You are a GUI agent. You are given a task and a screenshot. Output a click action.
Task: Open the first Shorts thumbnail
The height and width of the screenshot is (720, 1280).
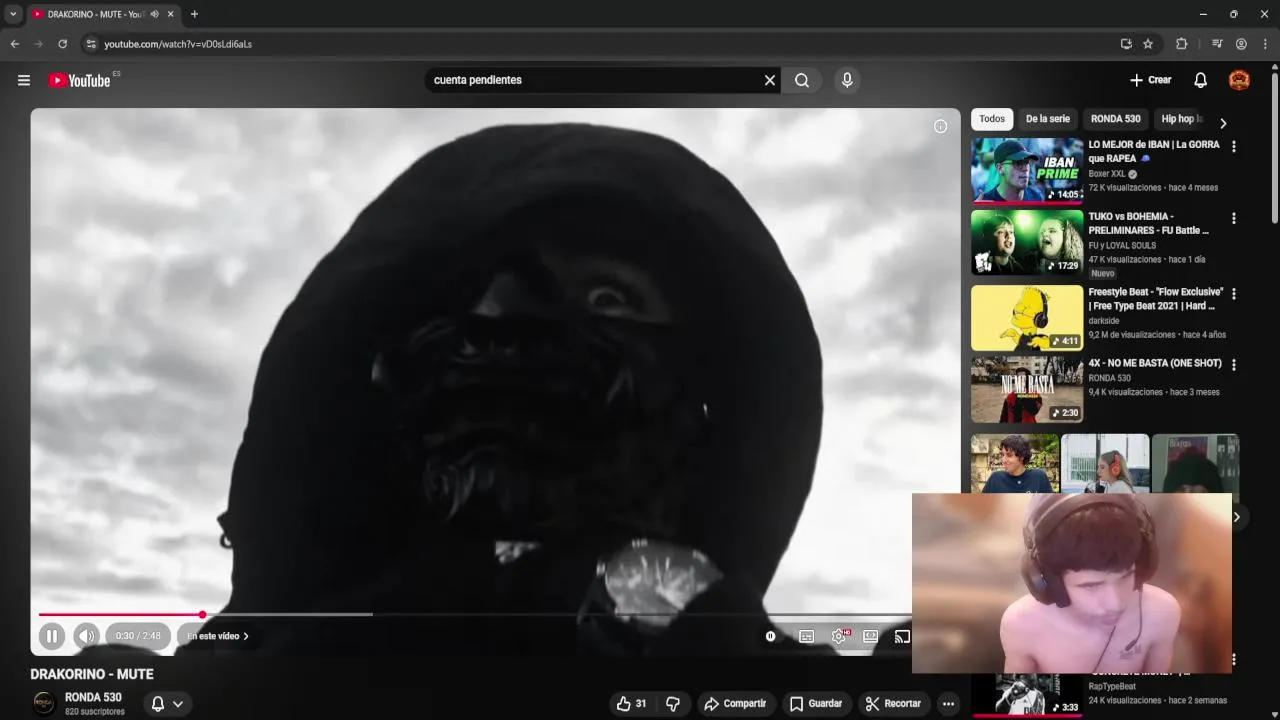(1015, 463)
